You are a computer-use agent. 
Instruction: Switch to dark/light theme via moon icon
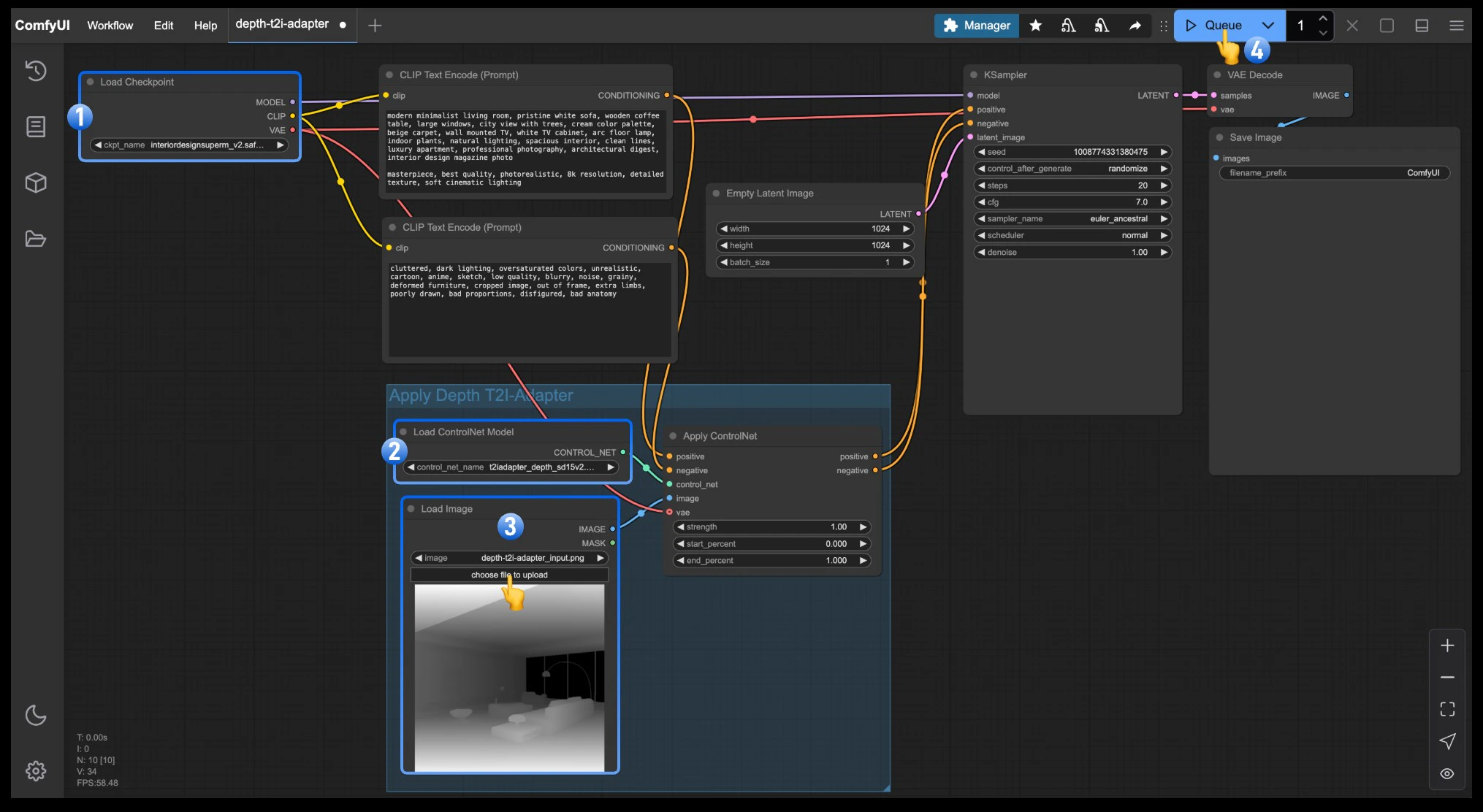click(36, 716)
